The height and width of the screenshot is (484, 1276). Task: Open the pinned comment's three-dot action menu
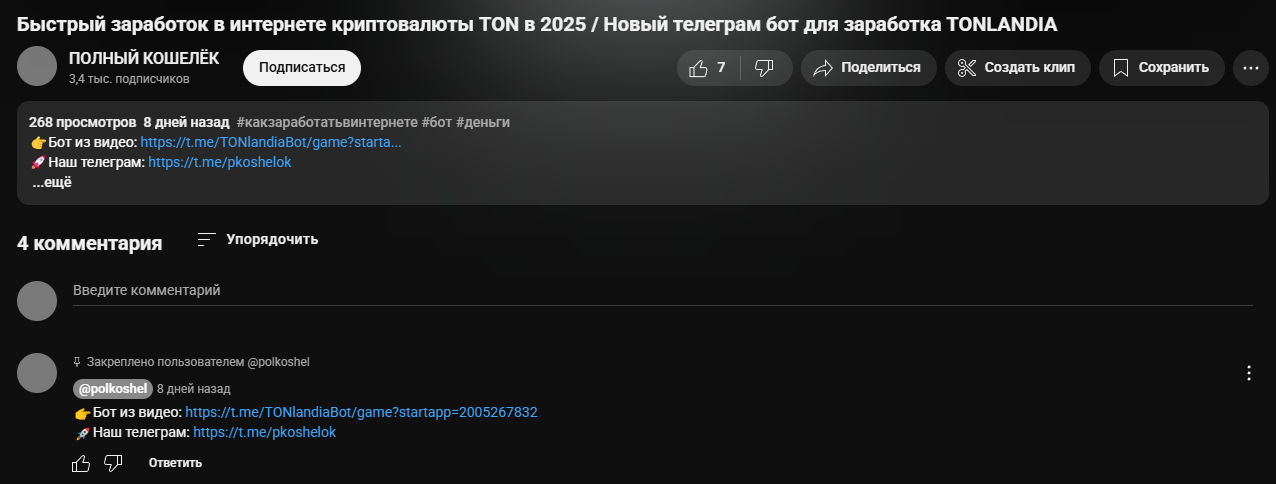click(x=1248, y=373)
